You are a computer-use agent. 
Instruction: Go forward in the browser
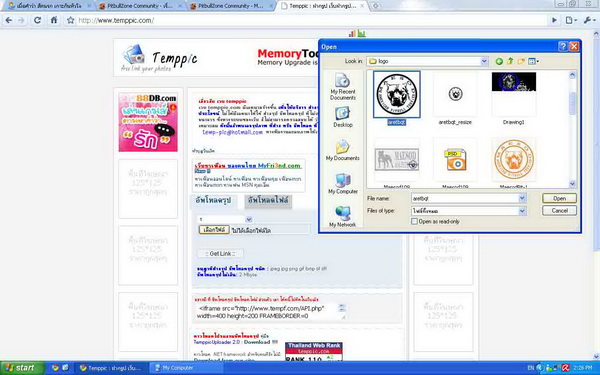pos(21,20)
